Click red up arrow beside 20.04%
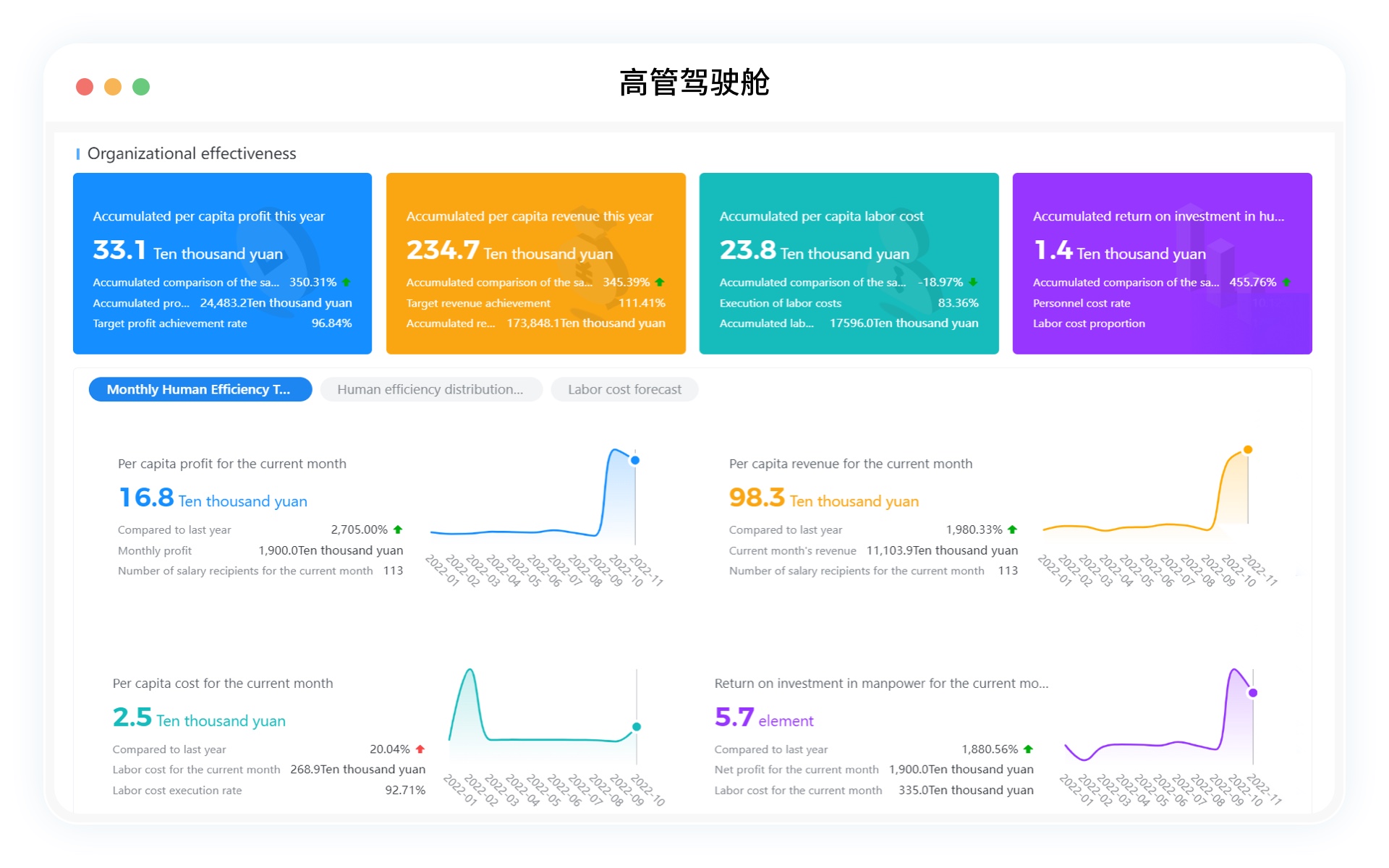The image size is (1389, 868). click(420, 749)
